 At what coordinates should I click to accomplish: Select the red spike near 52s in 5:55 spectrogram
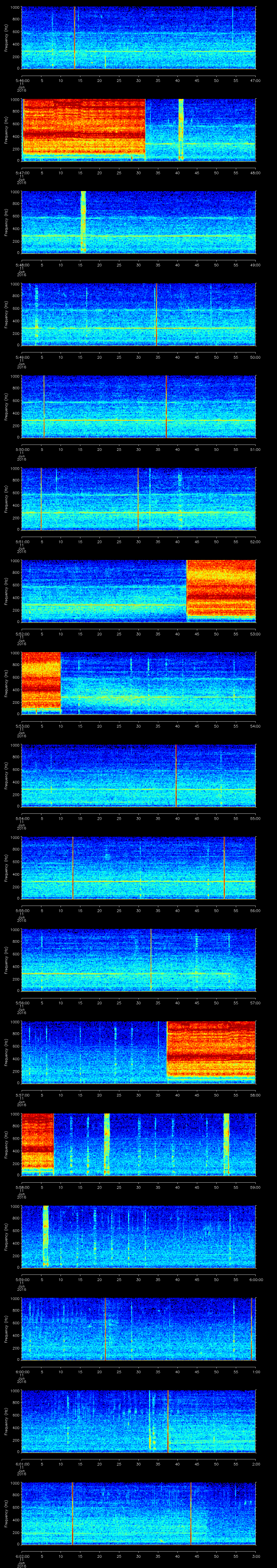(x=224, y=867)
